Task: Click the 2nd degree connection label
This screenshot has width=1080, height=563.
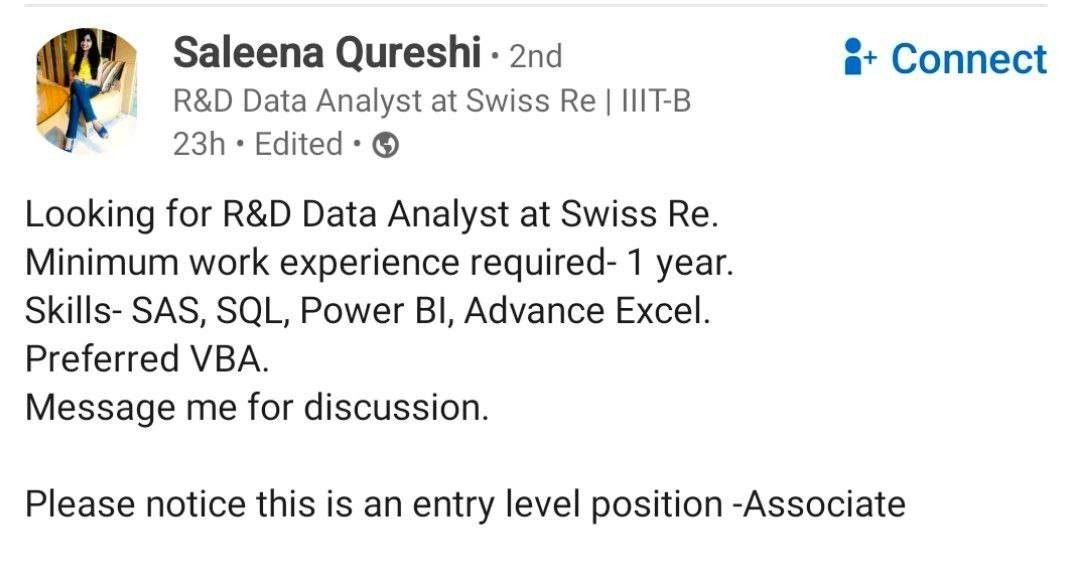Action: 536,57
